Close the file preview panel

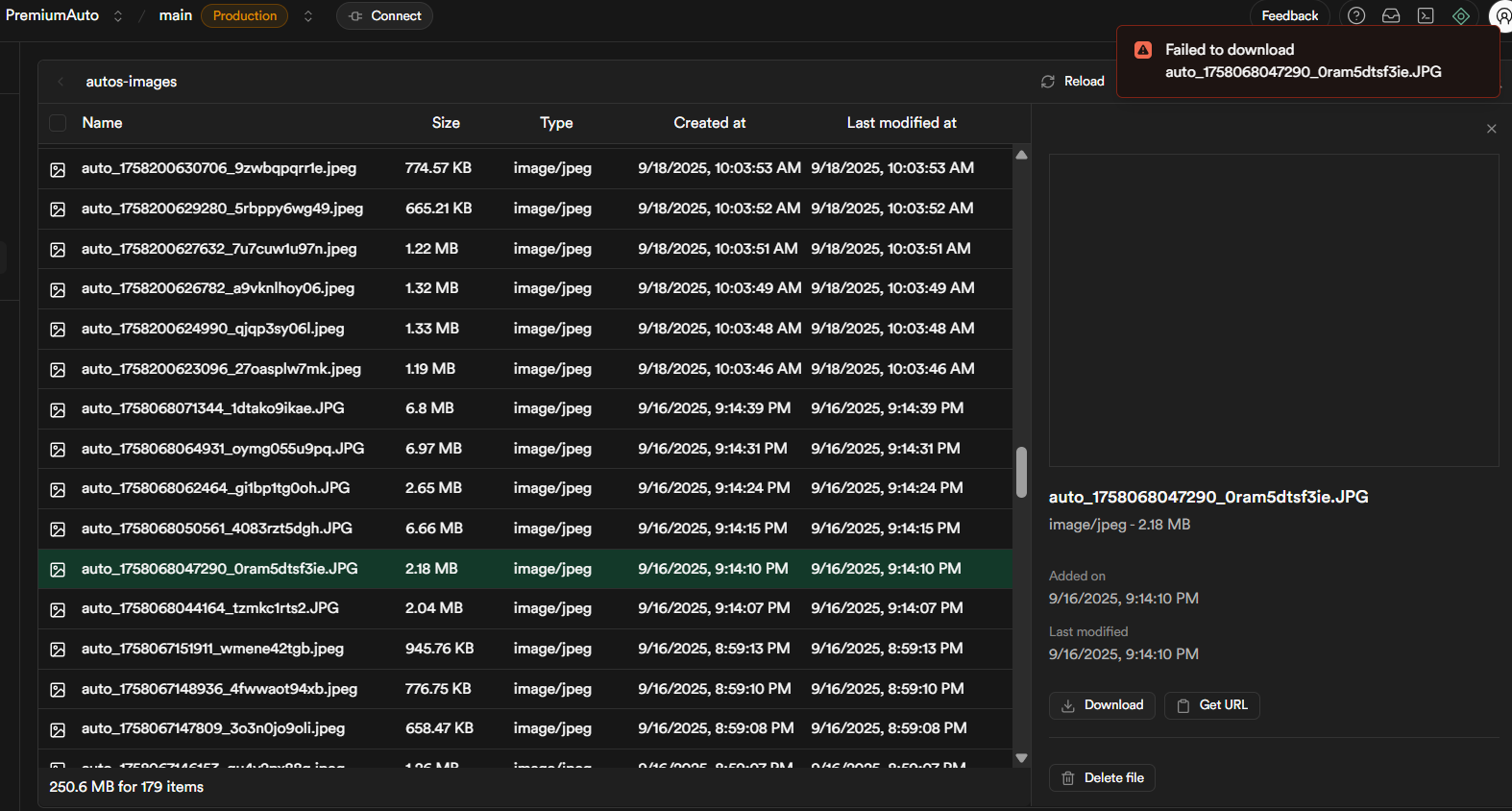(1491, 129)
